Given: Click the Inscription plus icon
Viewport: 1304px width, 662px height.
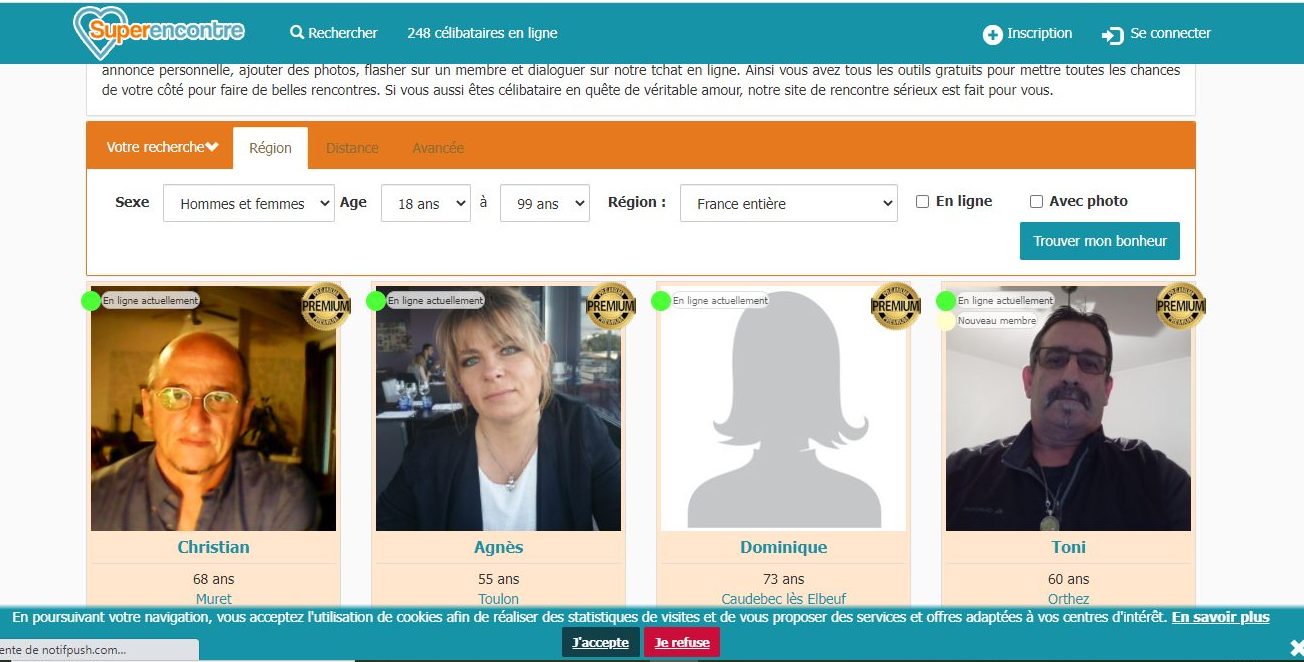Looking at the screenshot, I should click(x=993, y=34).
